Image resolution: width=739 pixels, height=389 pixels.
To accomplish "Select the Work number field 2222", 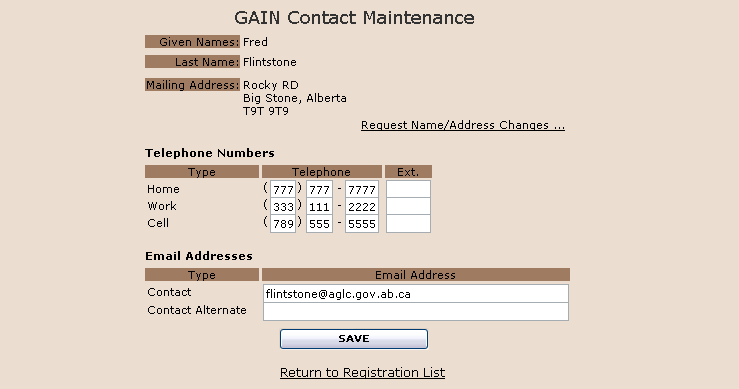I will point(362,207).
